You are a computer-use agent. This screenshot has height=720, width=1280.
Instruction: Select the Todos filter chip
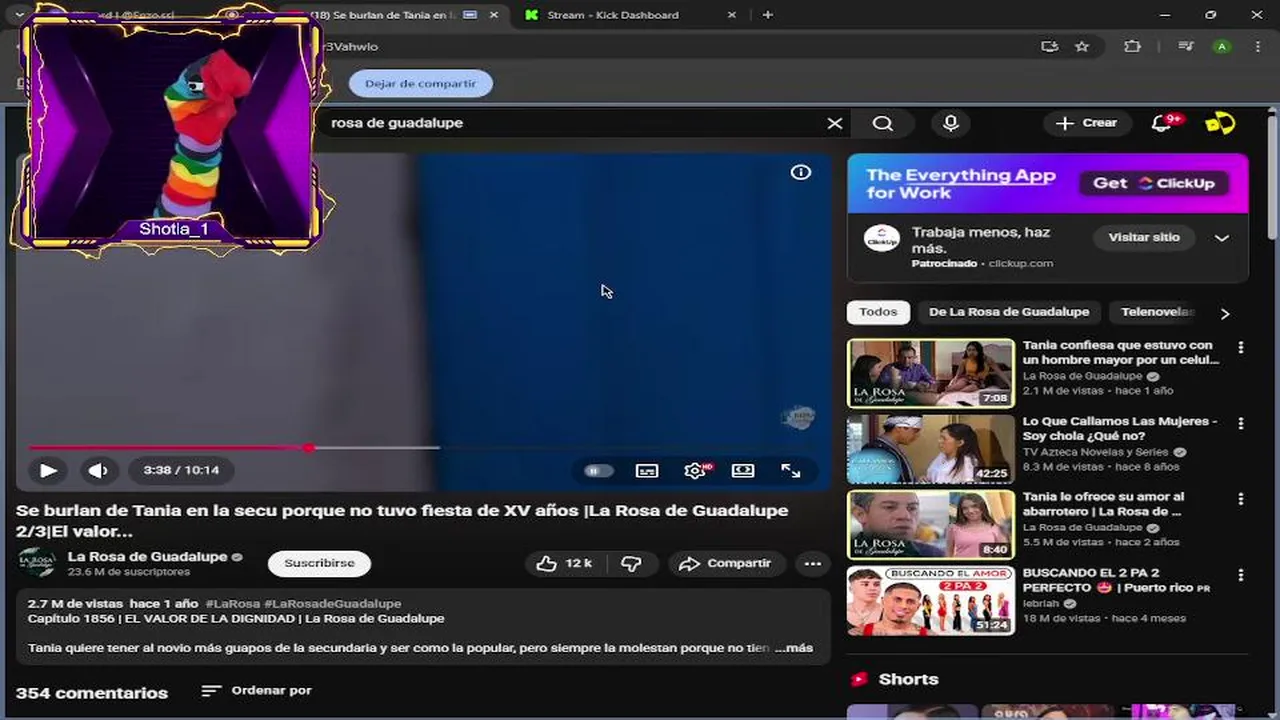(878, 312)
